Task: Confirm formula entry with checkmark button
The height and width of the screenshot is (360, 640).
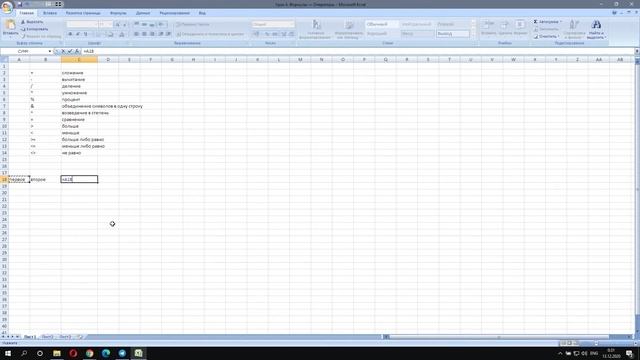Action: pyautogui.click(x=70, y=51)
